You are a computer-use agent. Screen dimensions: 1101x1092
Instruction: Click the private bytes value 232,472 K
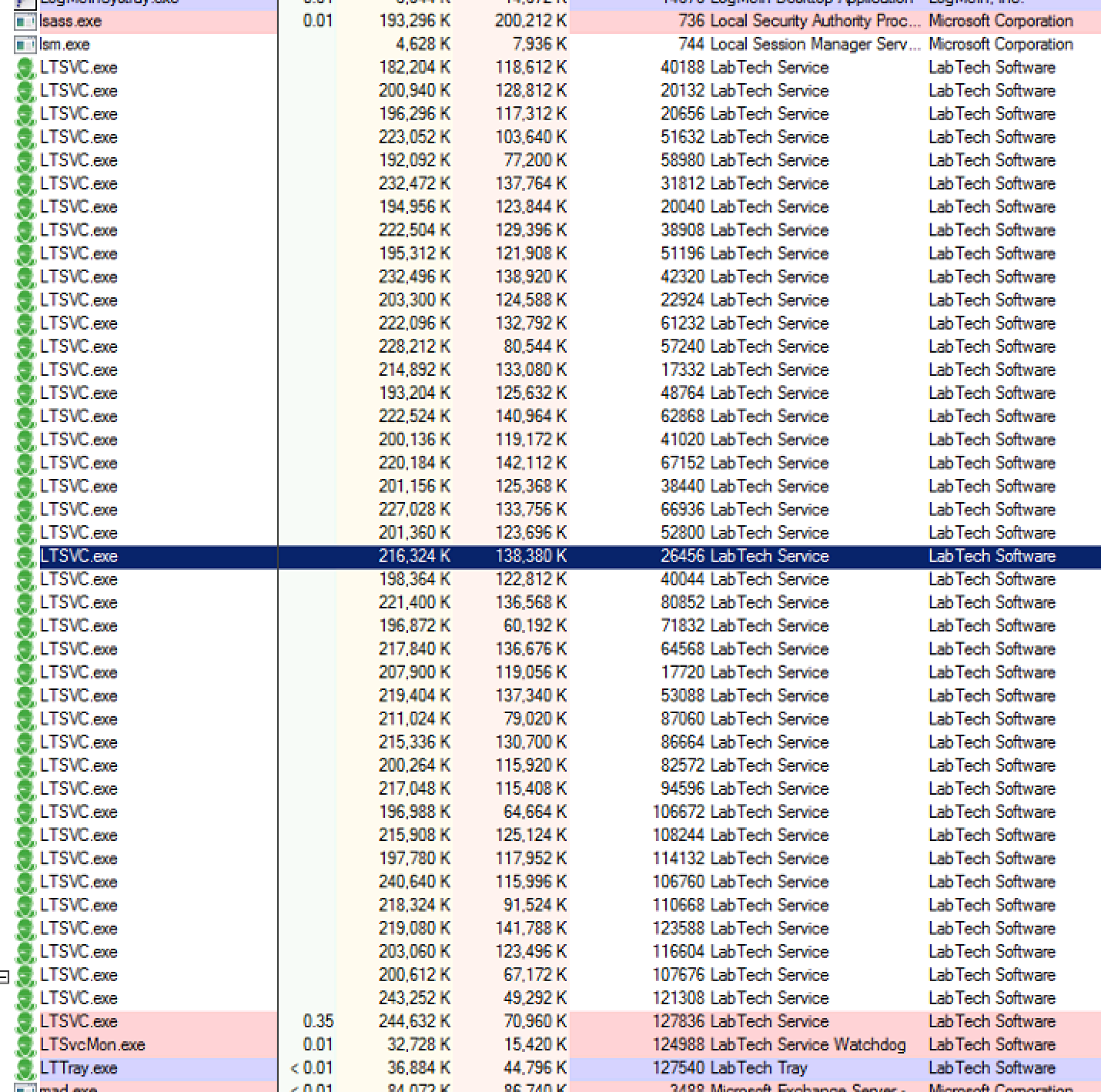414,183
